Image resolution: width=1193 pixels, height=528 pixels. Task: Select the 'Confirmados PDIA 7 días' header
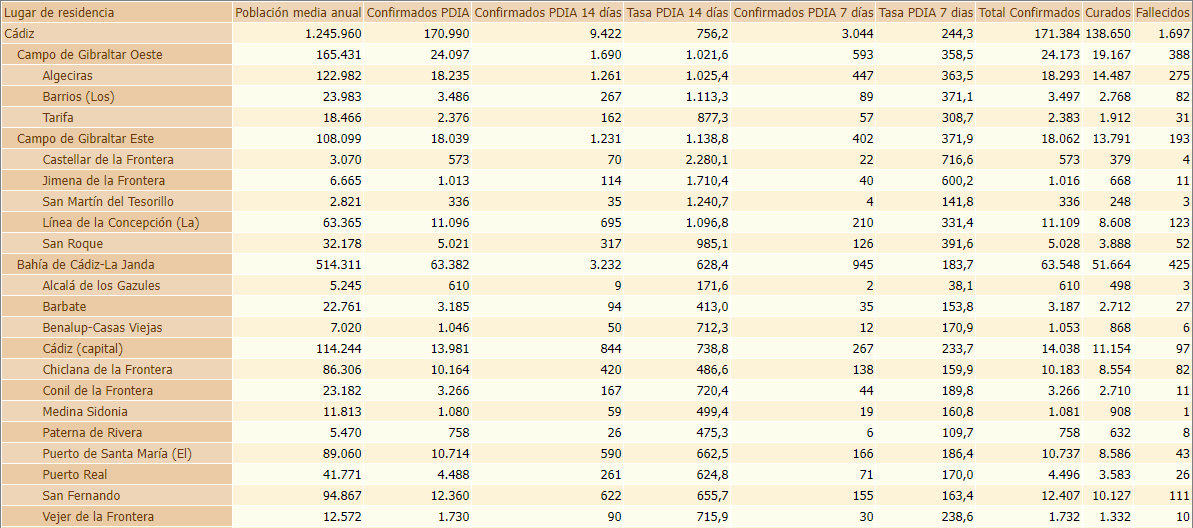click(803, 13)
